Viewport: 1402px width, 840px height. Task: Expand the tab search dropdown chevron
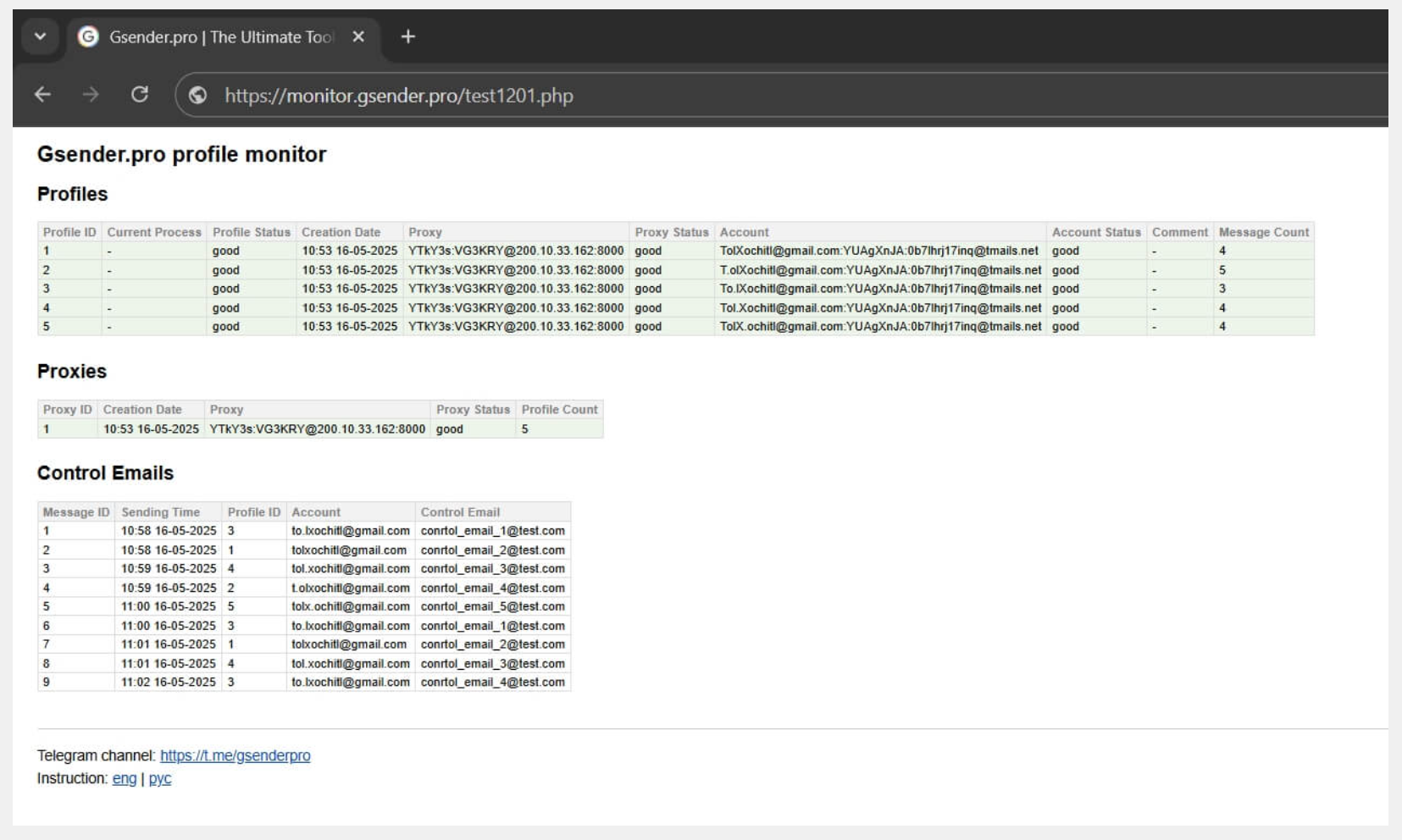pyautogui.click(x=40, y=36)
